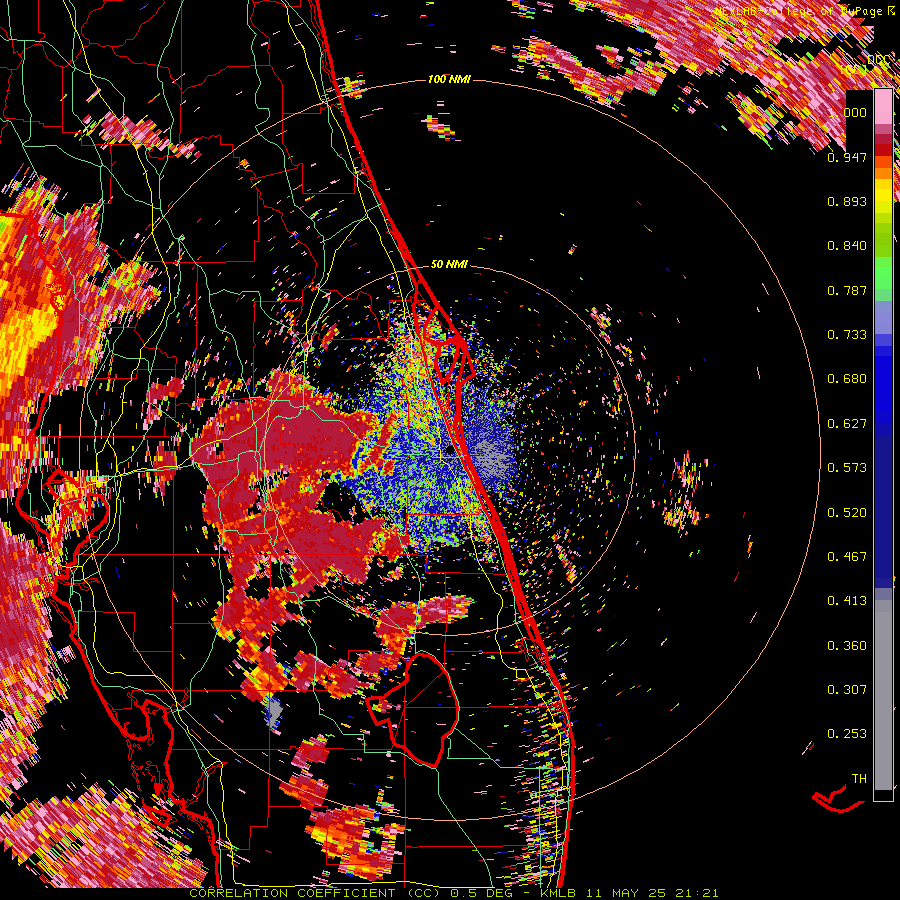The width and height of the screenshot is (900, 900).
Task: Click the 0.680 legend value
Action: [847, 379]
